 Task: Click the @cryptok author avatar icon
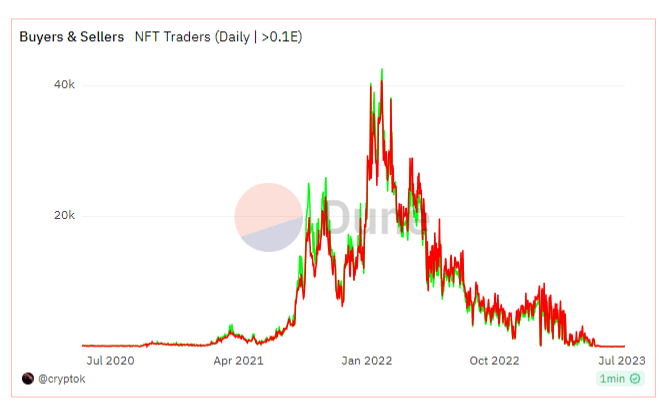tap(28, 378)
